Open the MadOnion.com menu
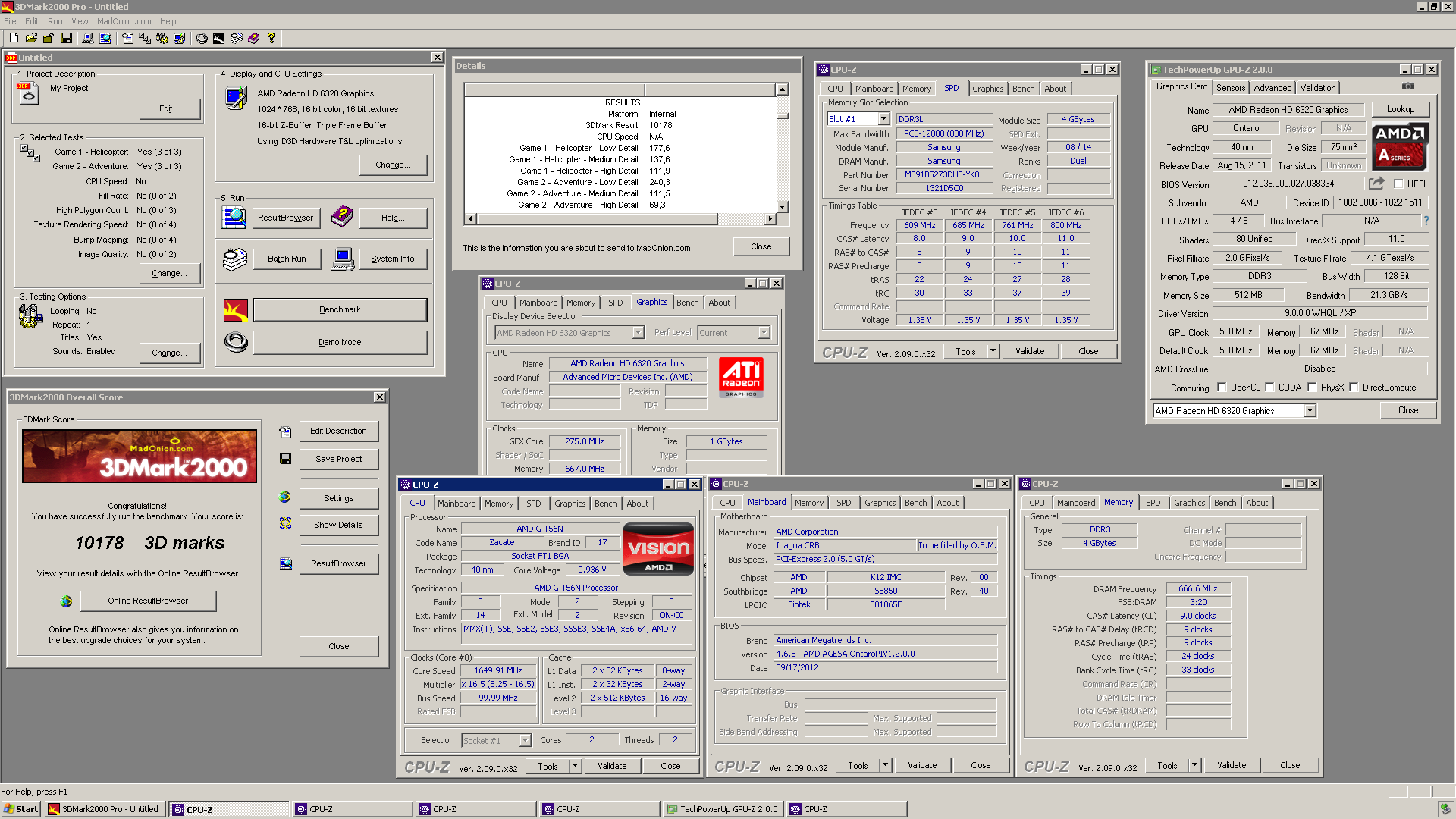 [124, 21]
